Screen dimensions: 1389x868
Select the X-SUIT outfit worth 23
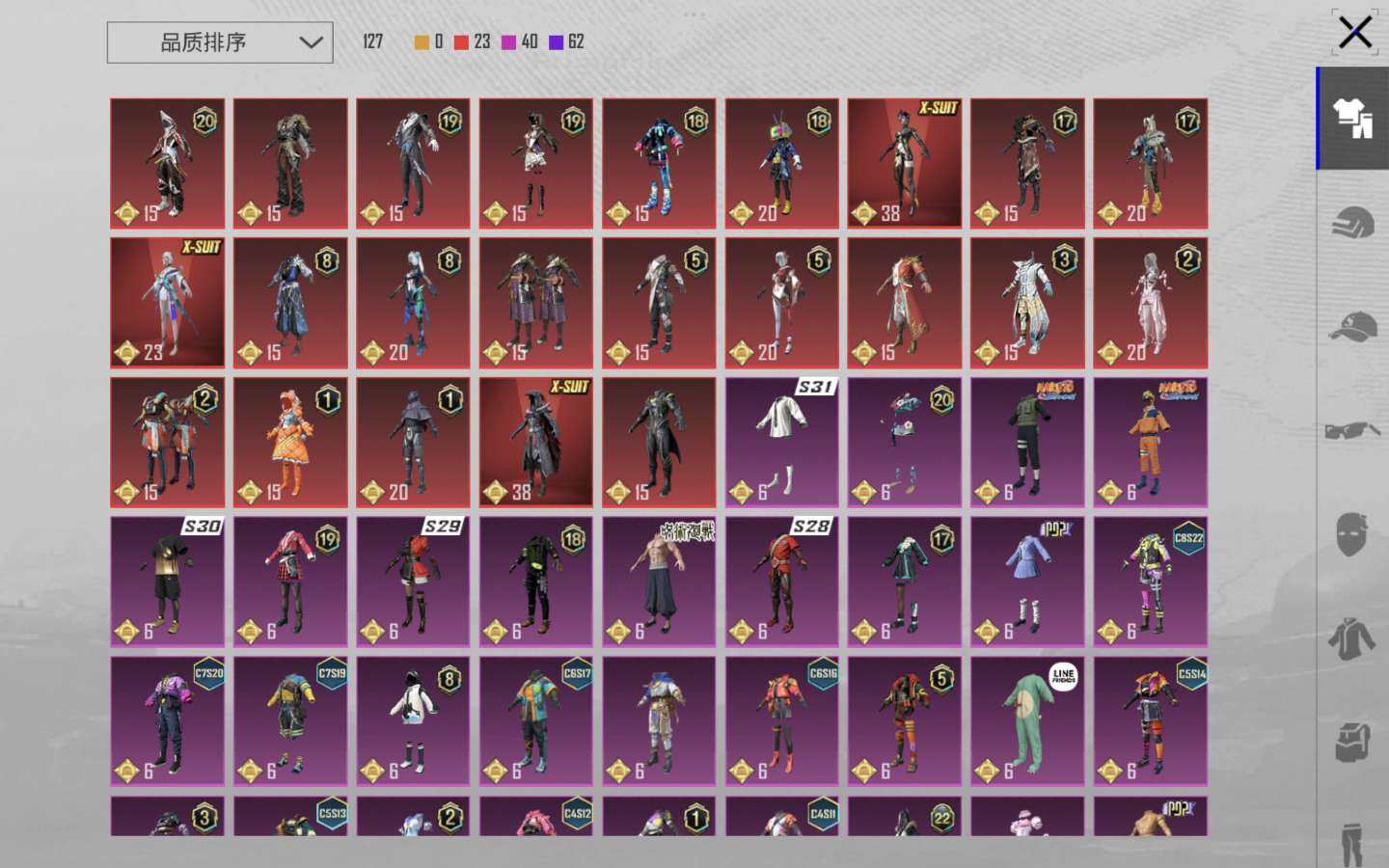click(168, 303)
